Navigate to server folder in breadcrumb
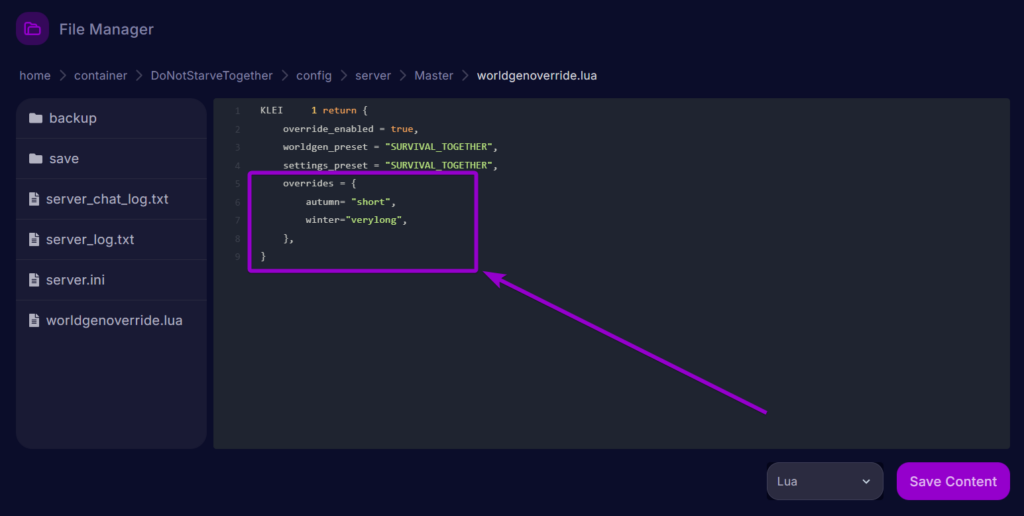This screenshot has width=1024, height=516. [373, 76]
